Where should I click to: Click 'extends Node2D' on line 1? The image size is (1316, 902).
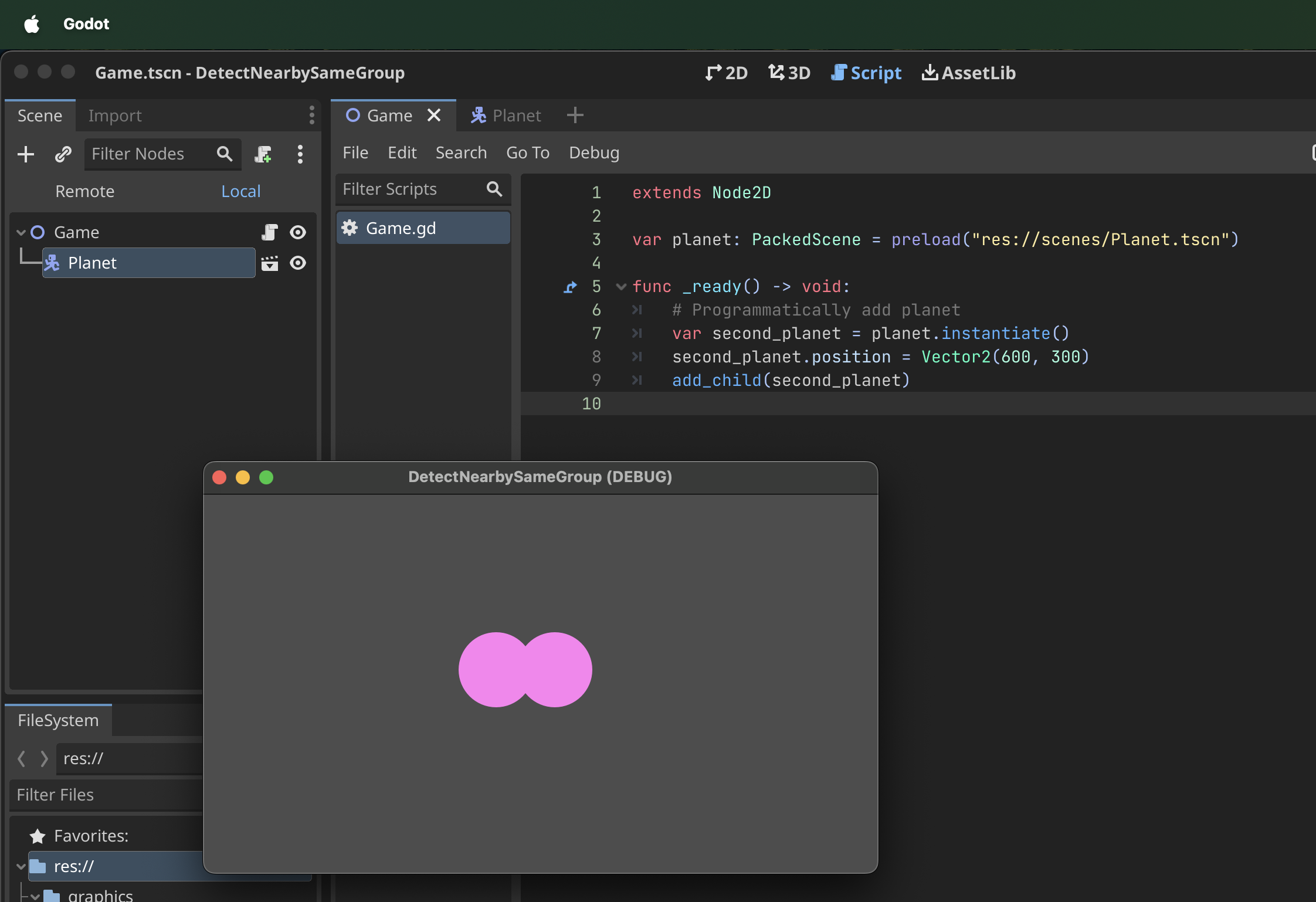[x=701, y=192]
